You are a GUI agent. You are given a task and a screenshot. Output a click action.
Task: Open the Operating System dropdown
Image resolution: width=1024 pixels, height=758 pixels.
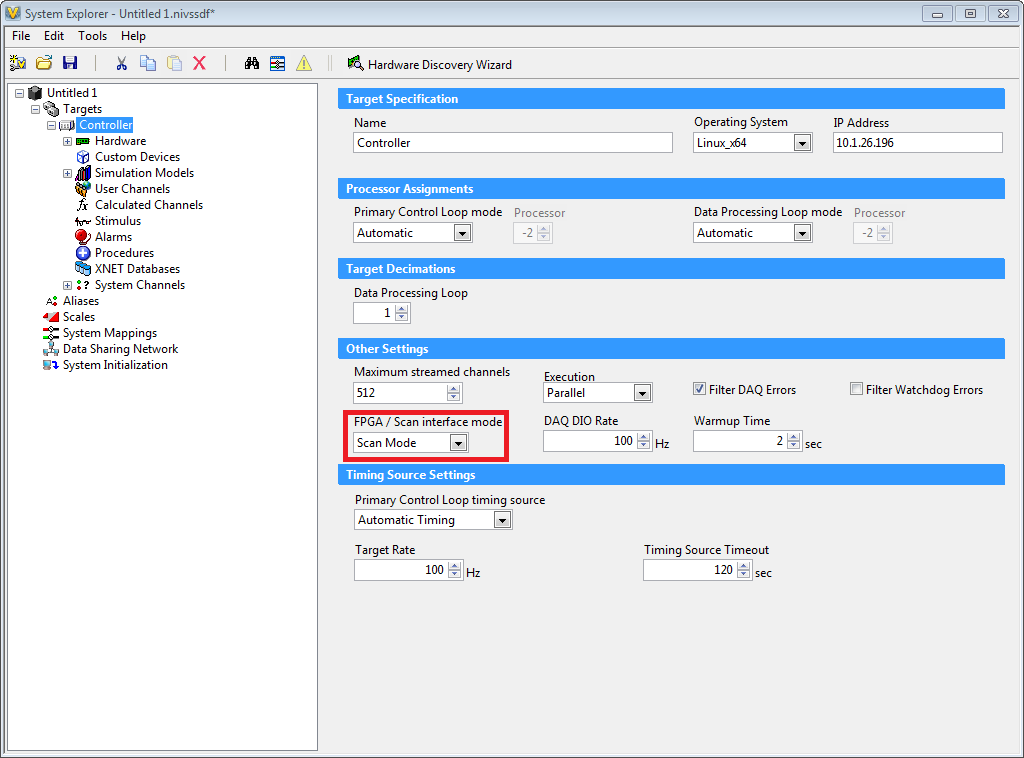(802, 143)
